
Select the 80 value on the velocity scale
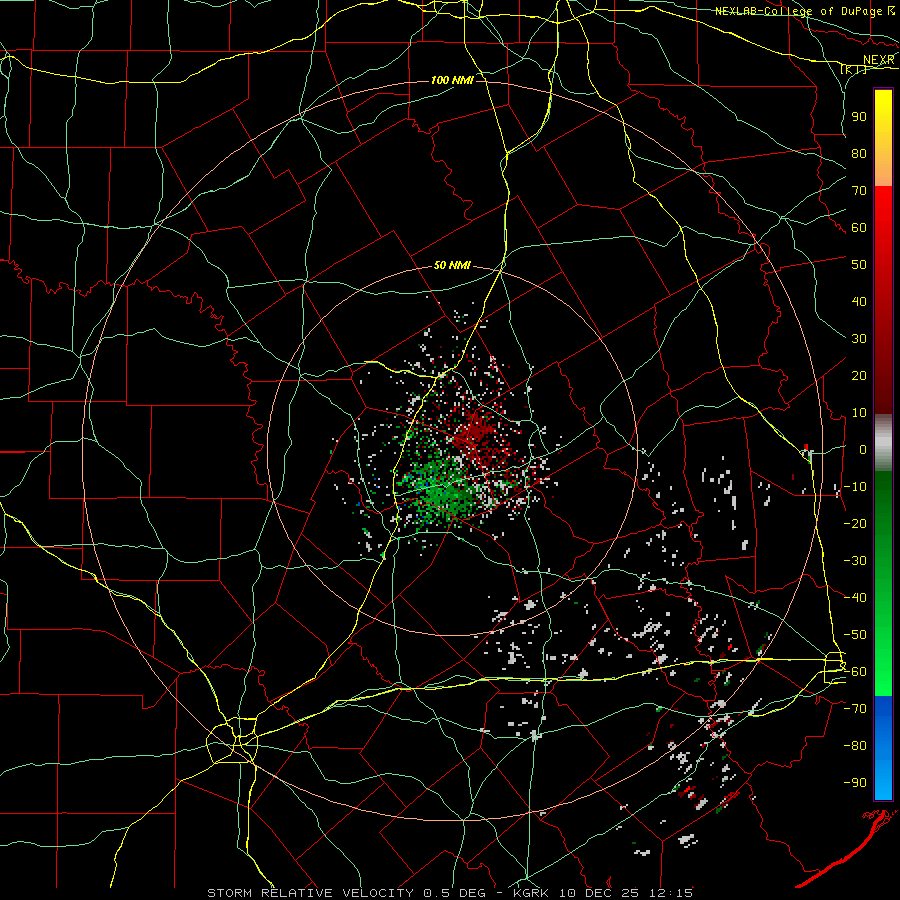coord(859,153)
